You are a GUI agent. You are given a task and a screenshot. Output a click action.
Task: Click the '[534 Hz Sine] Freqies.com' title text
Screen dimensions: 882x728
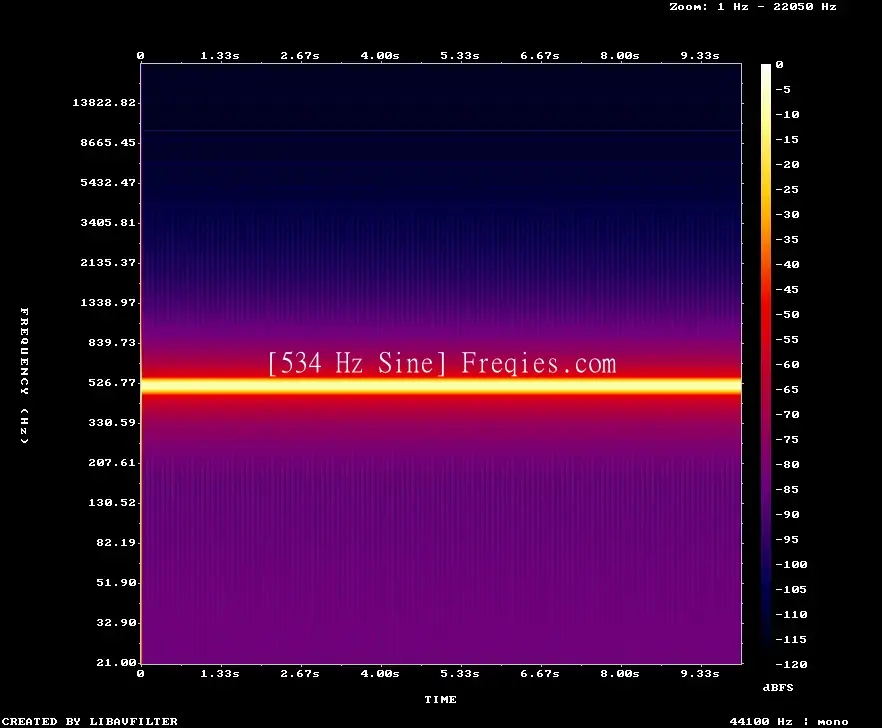point(442,363)
